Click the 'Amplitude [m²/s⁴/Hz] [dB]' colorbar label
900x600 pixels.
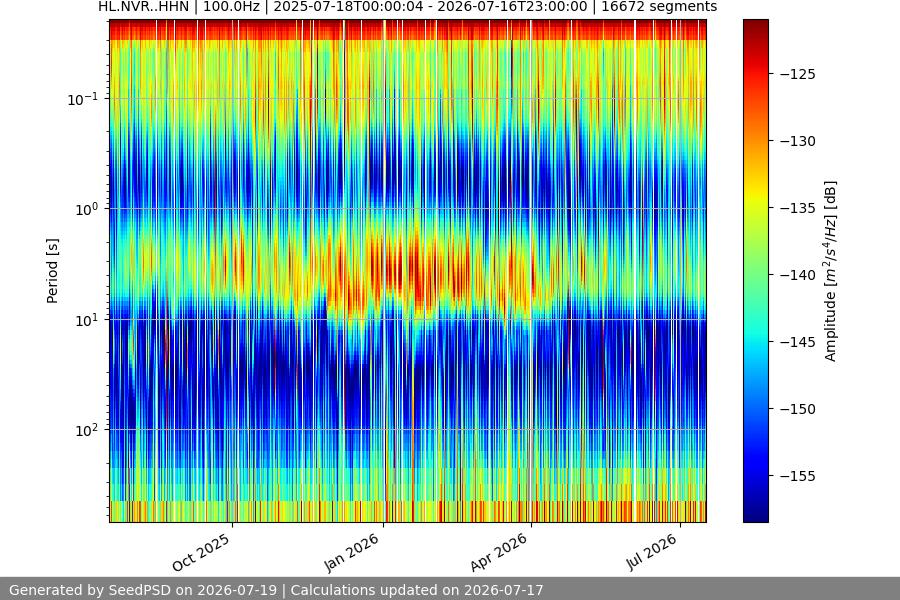point(831,271)
